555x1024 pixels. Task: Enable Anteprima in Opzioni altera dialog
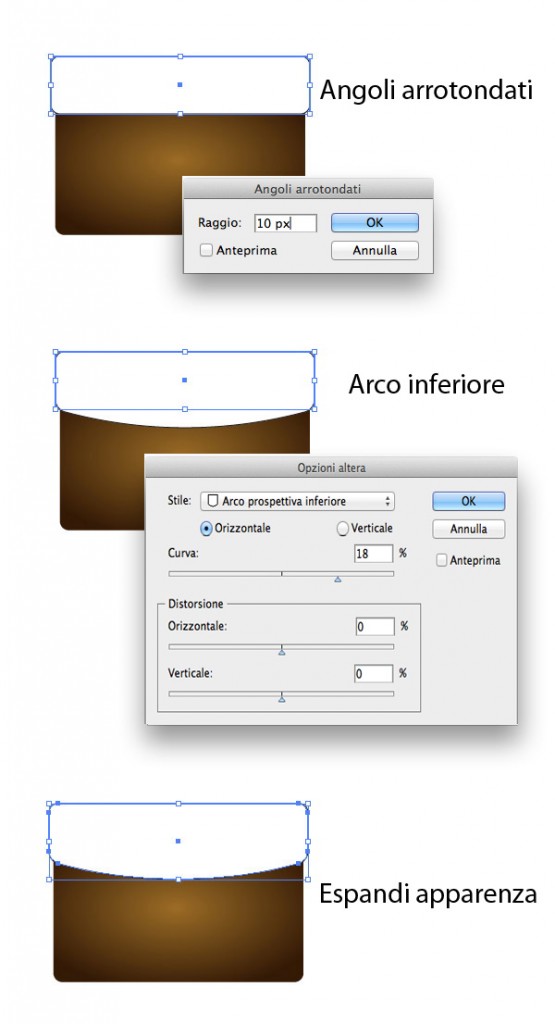(442, 560)
